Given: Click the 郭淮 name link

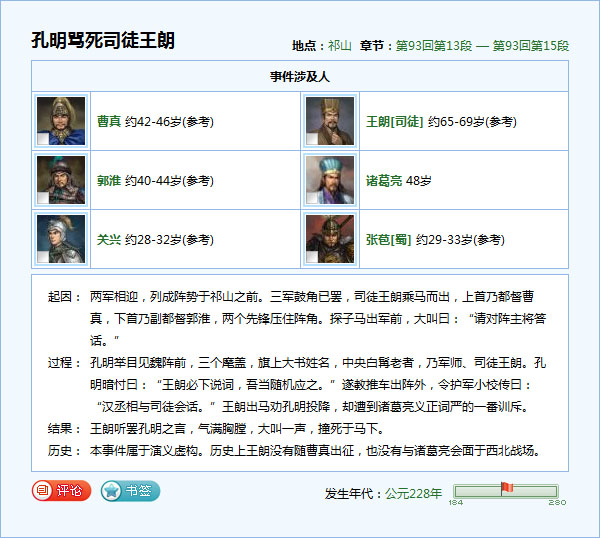Looking at the screenshot, I should pyautogui.click(x=108, y=181).
